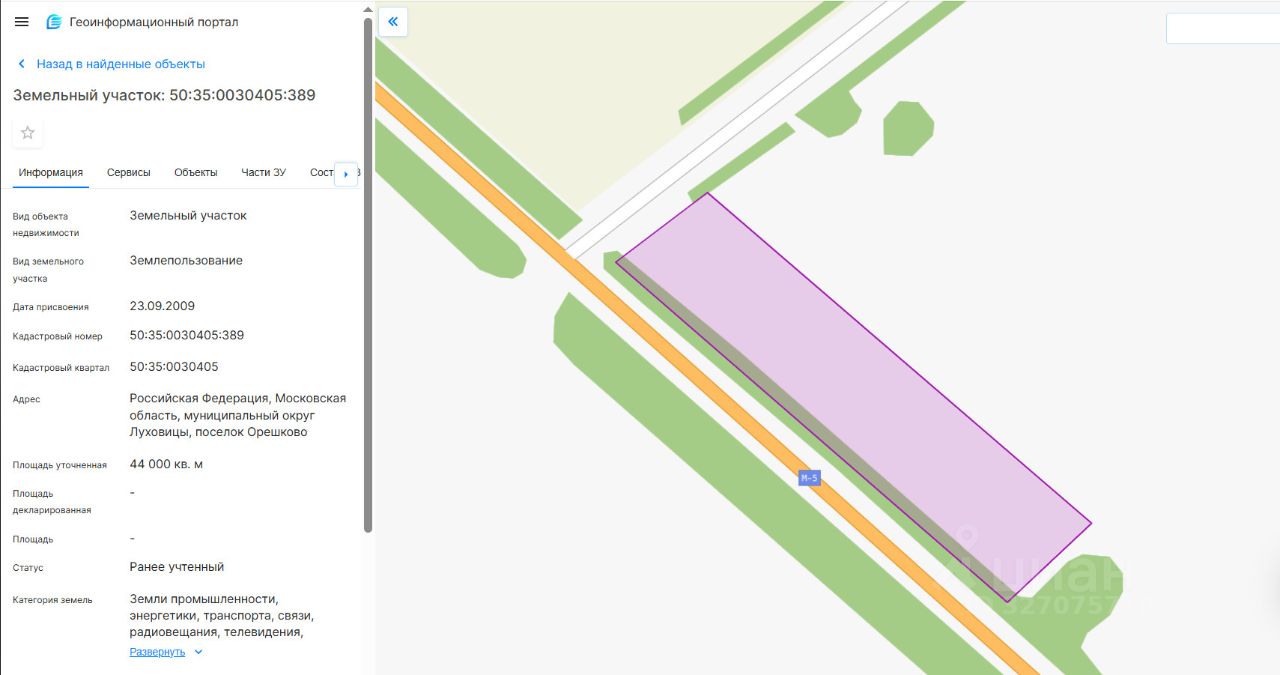The image size is (1280, 675).
Task: Switch to the Сервисы tab
Action: click(129, 172)
